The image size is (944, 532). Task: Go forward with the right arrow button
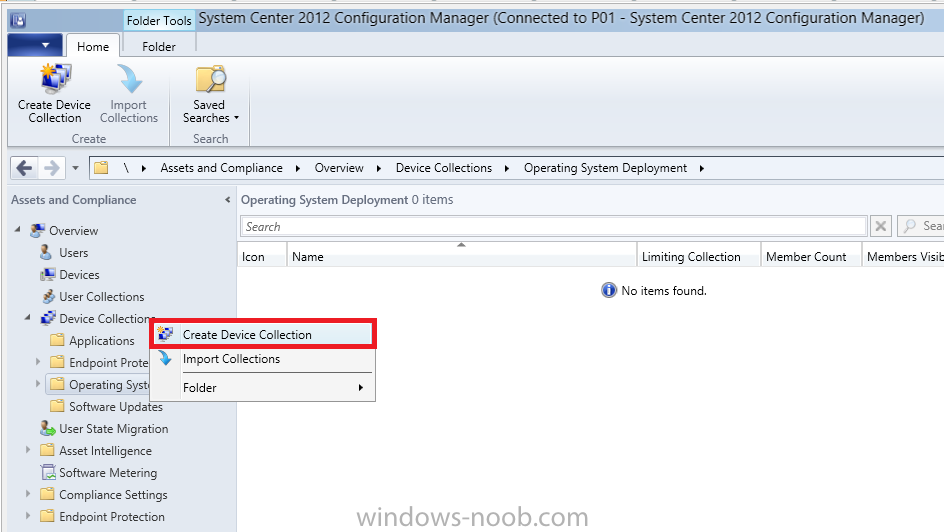[52, 168]
